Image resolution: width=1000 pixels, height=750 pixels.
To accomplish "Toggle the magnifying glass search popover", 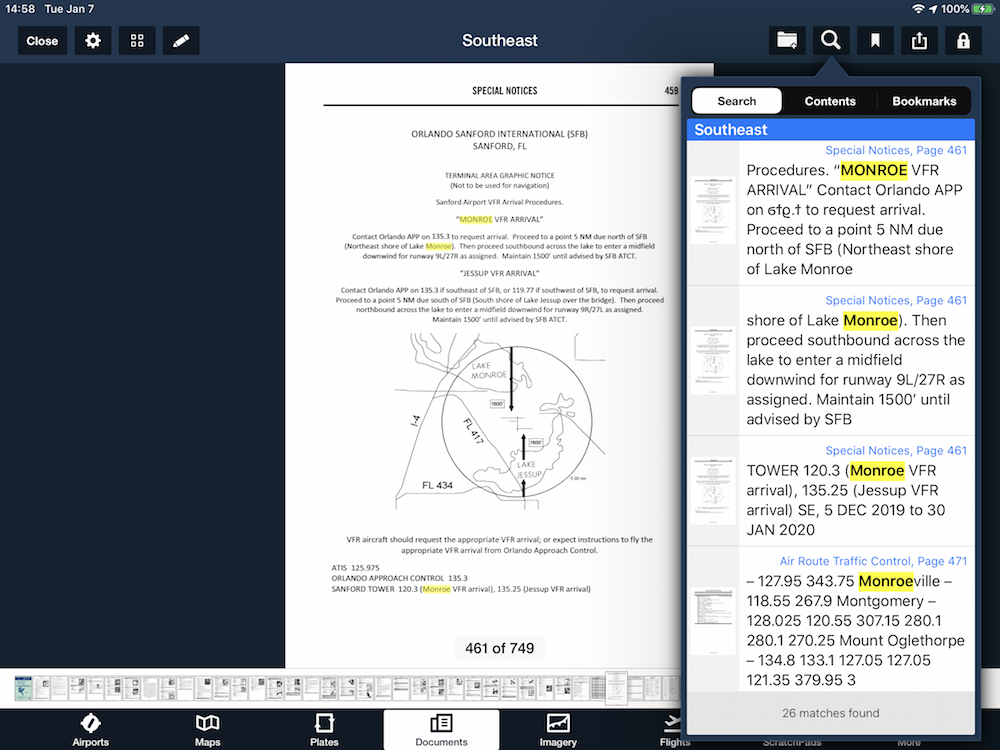I will click(830, 41).
